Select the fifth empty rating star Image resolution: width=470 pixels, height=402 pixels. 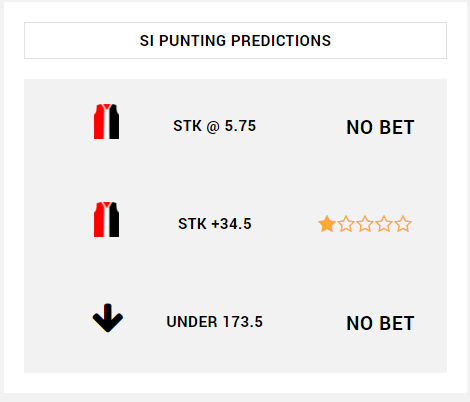coord(403,224)
